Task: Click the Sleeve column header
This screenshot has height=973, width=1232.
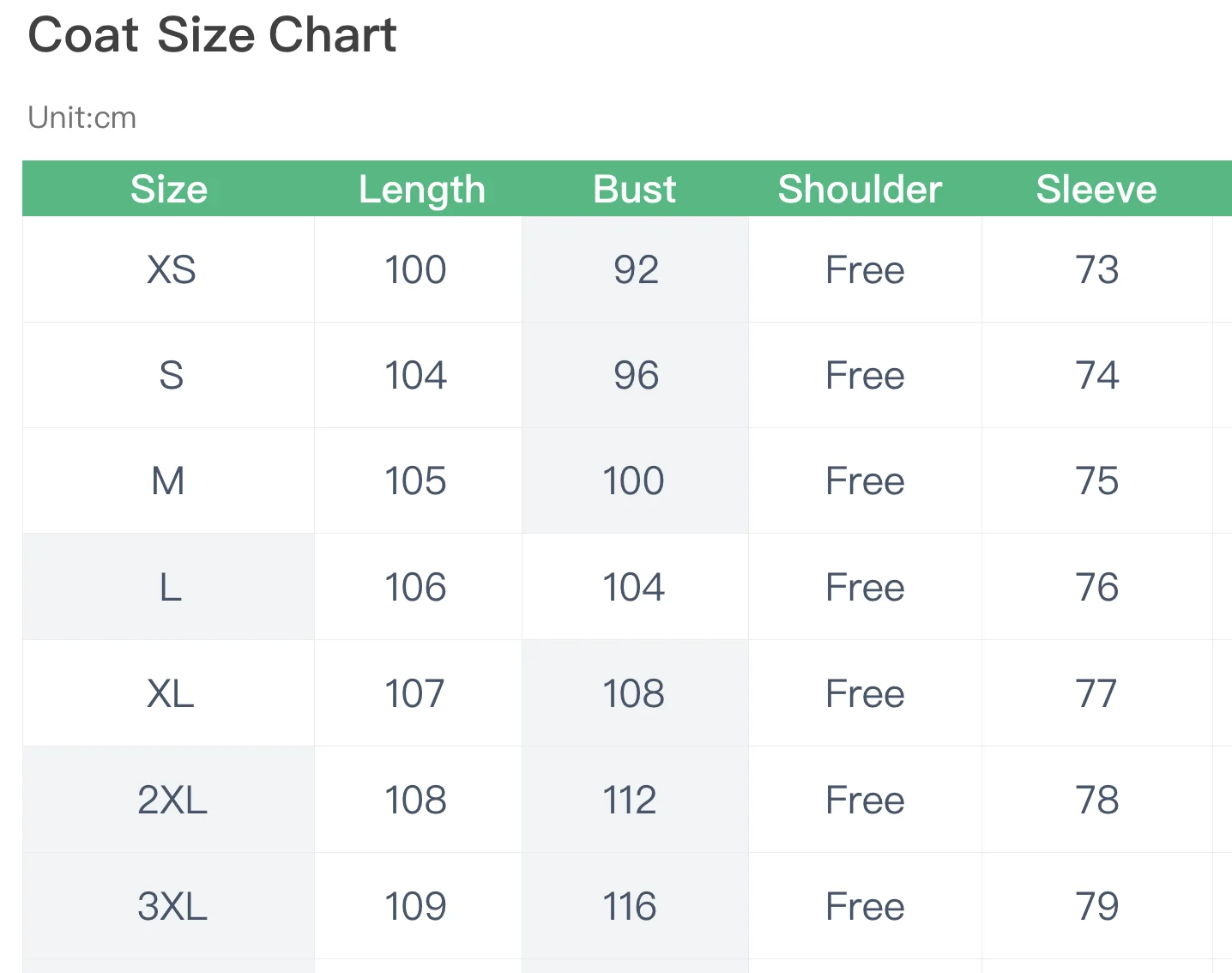Action: pyautogui.click(x=1096, y=189)
